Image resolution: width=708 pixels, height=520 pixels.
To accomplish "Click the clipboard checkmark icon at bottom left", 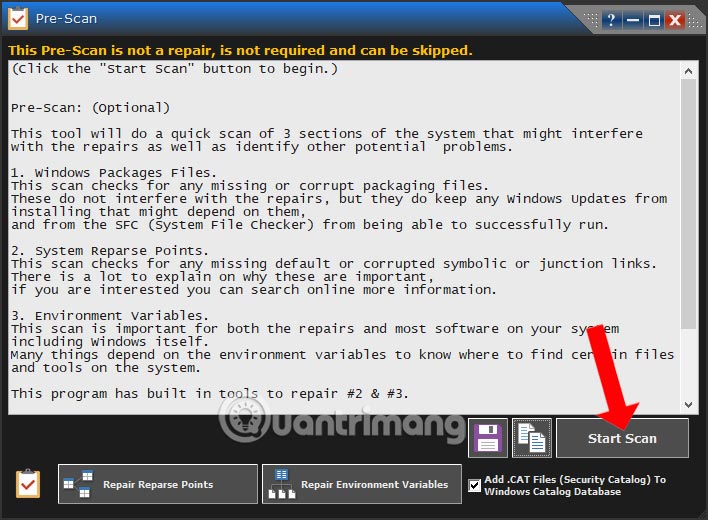I will (x=28, y=484).
